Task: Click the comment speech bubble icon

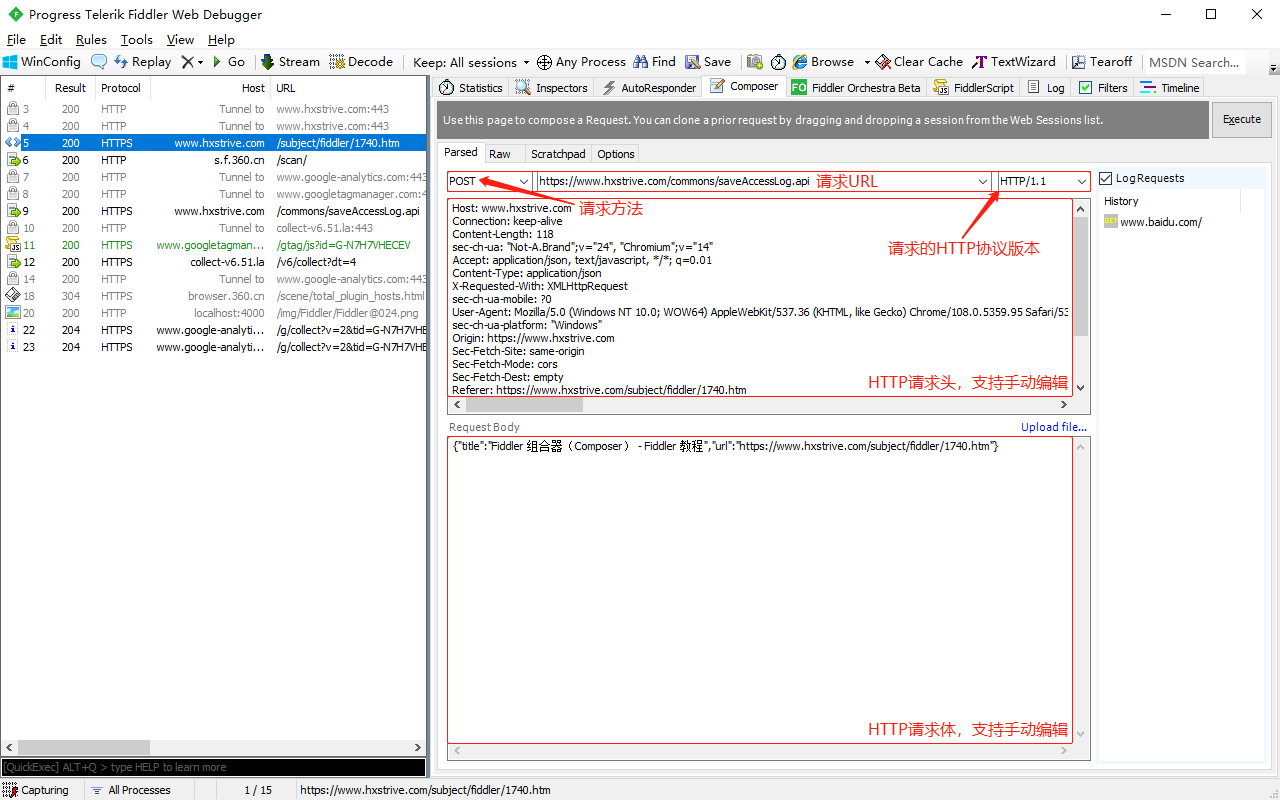Action: point(98,62)
